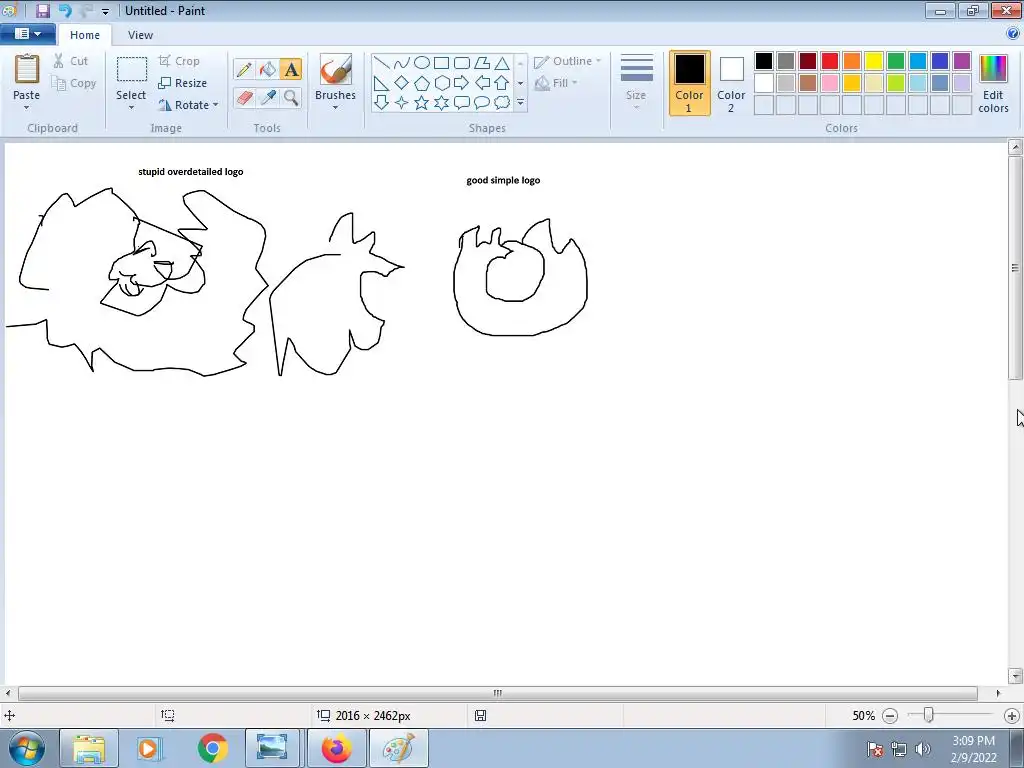The height and width of the screenshot is (768, 1024).
Task: Choose the Polygon shape
Action: tap(482, 63)
